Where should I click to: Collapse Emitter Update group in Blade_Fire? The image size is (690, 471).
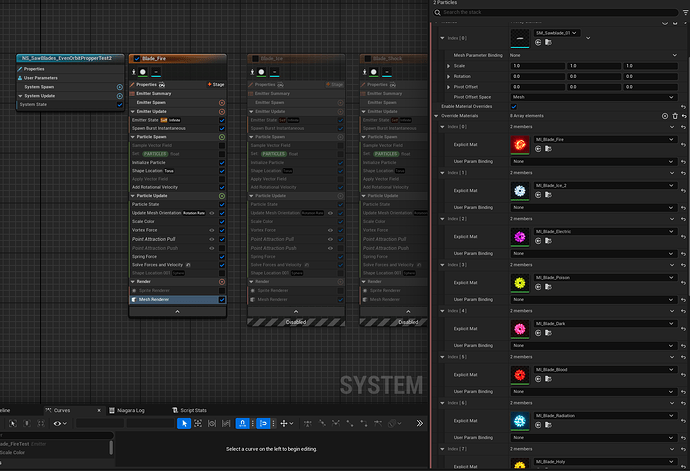pos(133,112)
